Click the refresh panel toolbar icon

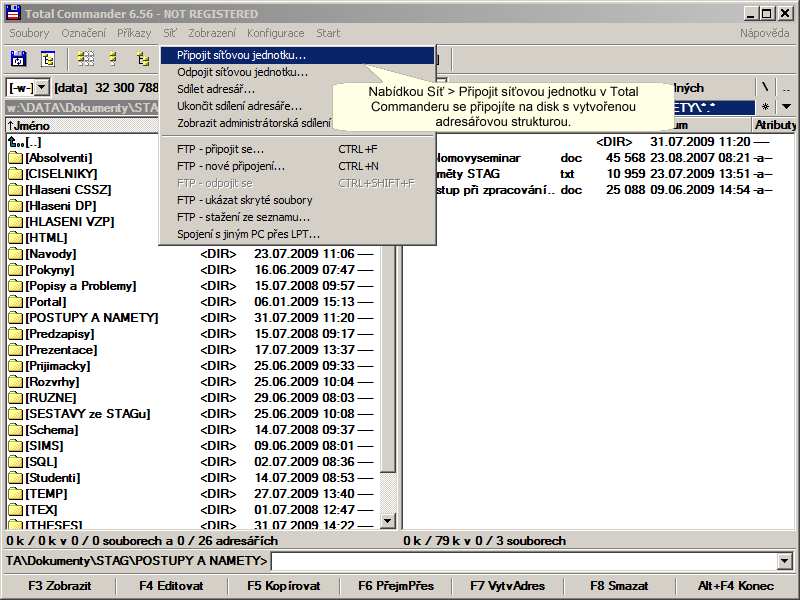[x=18, y=59]
